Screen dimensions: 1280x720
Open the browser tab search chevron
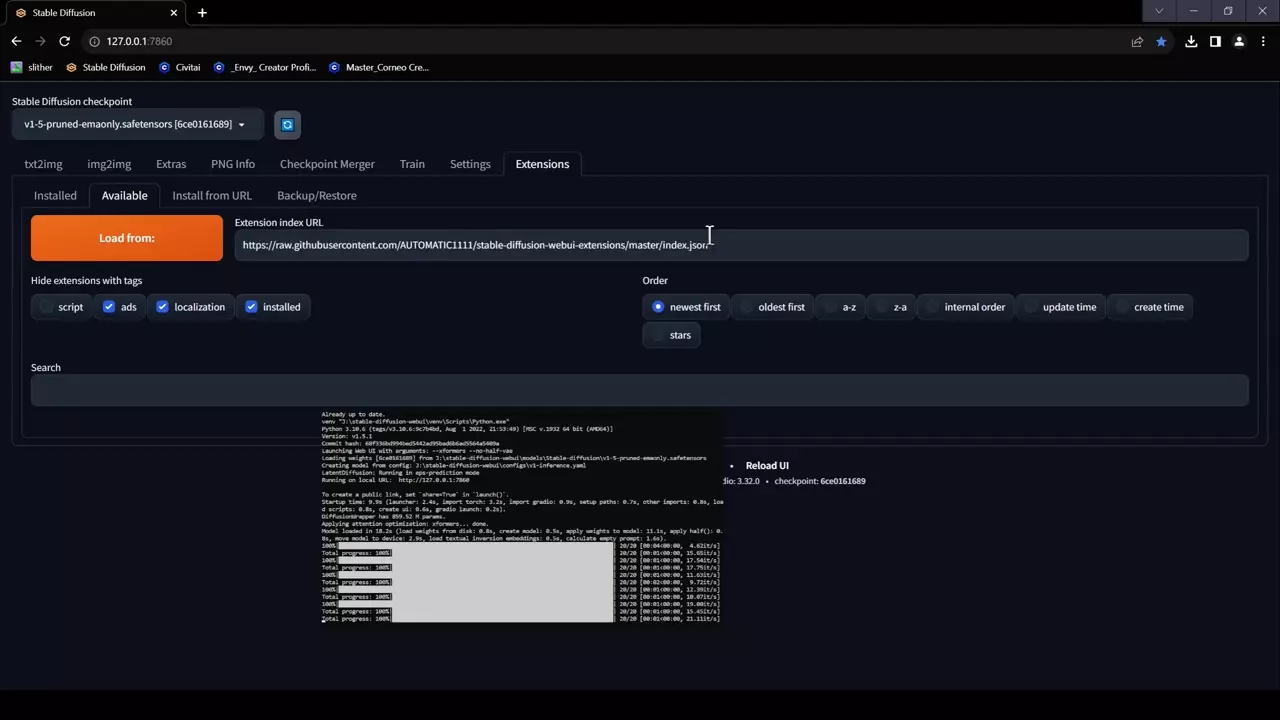click(x=1159, y=11)
